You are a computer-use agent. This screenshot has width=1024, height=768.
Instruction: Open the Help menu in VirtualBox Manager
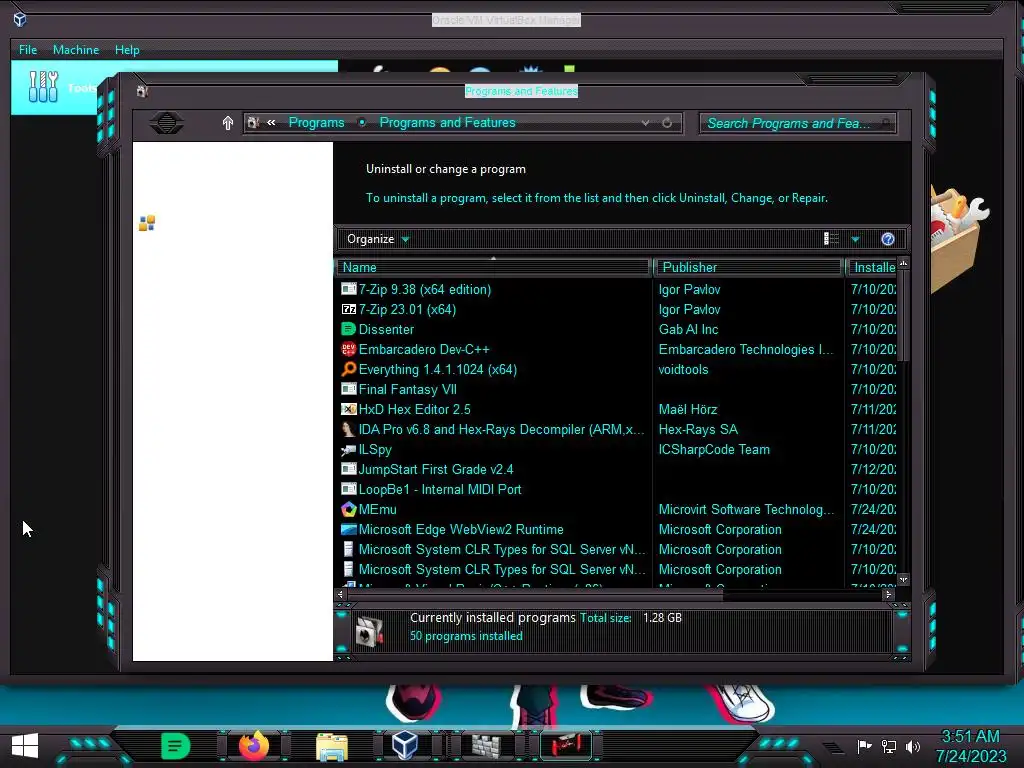pyautogui.click(x=127, y=50)
